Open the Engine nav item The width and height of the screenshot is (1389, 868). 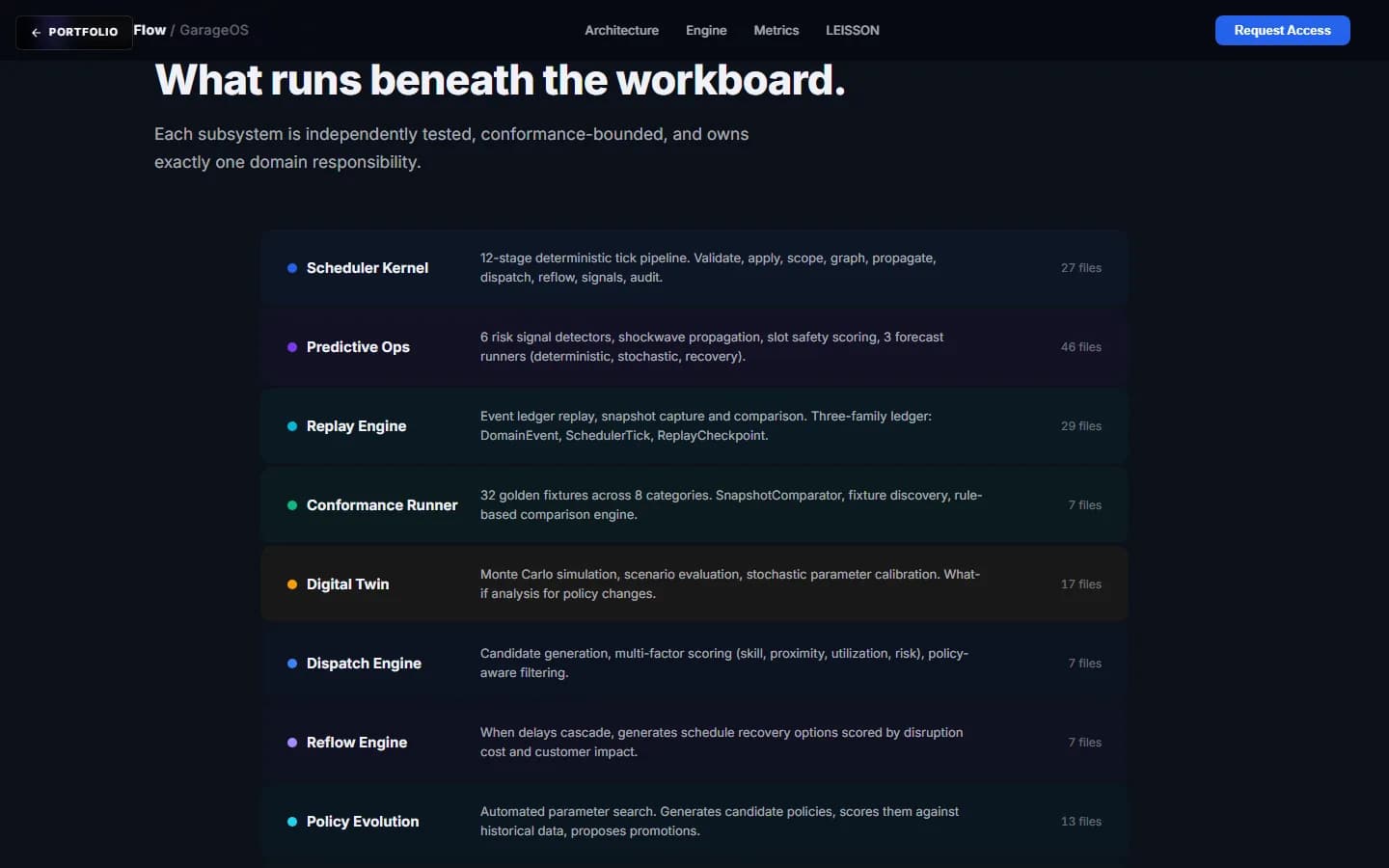click(706, 30)
